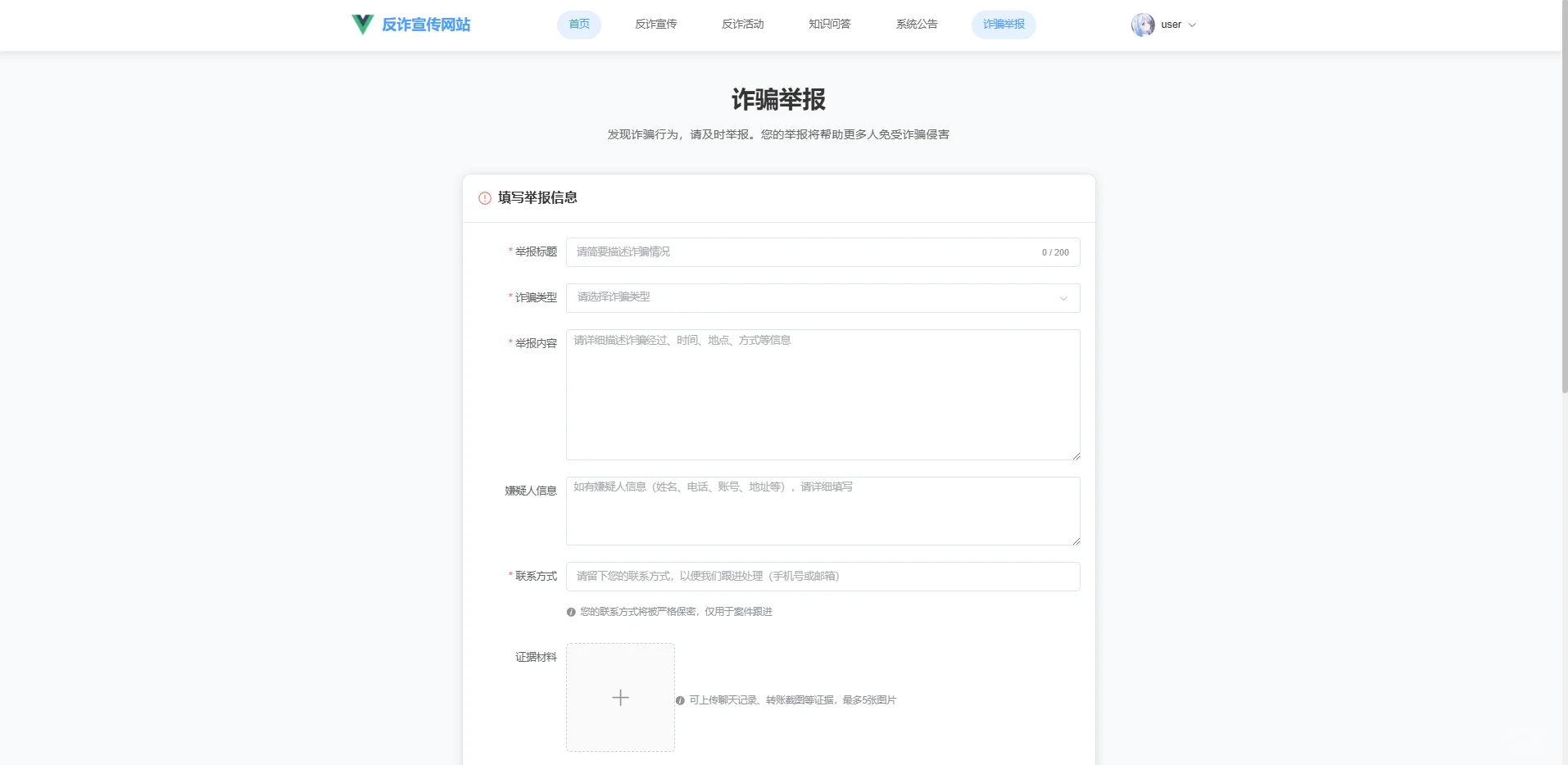Click the red warning icon beside 填写举报信息
Screen dimensions: 1568x765
[x=483, y=197]
